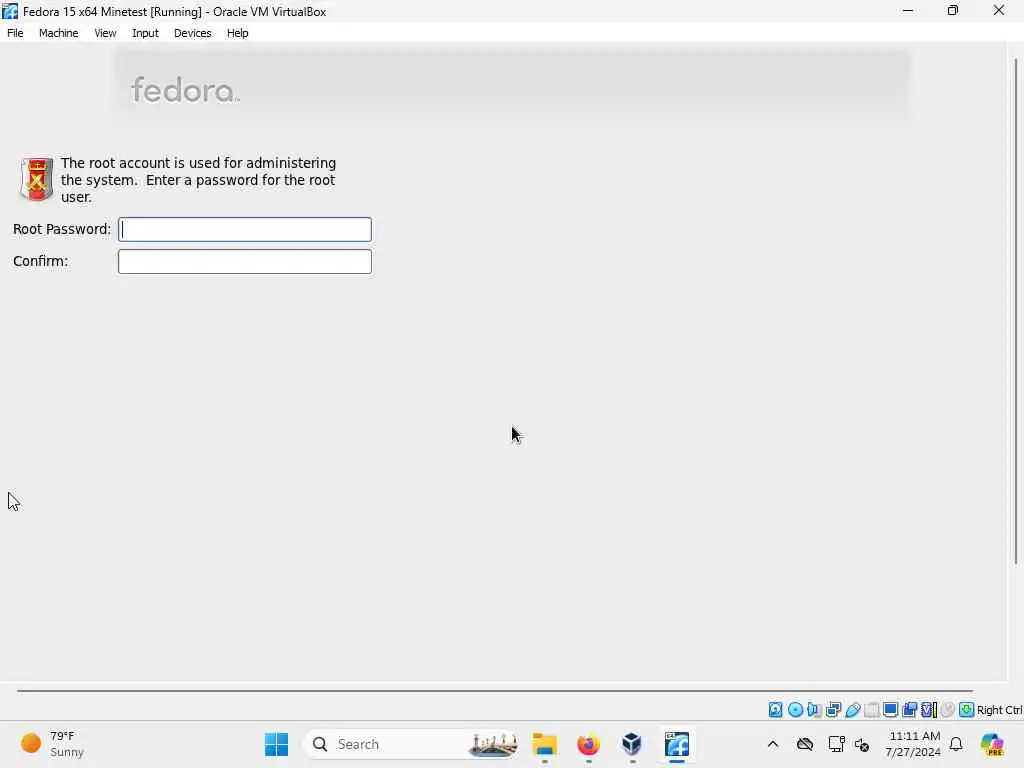Viewport: 1024px width, 768px height.
Task: Click the audio status icon in VirtualBox
Action: (814, 710)
